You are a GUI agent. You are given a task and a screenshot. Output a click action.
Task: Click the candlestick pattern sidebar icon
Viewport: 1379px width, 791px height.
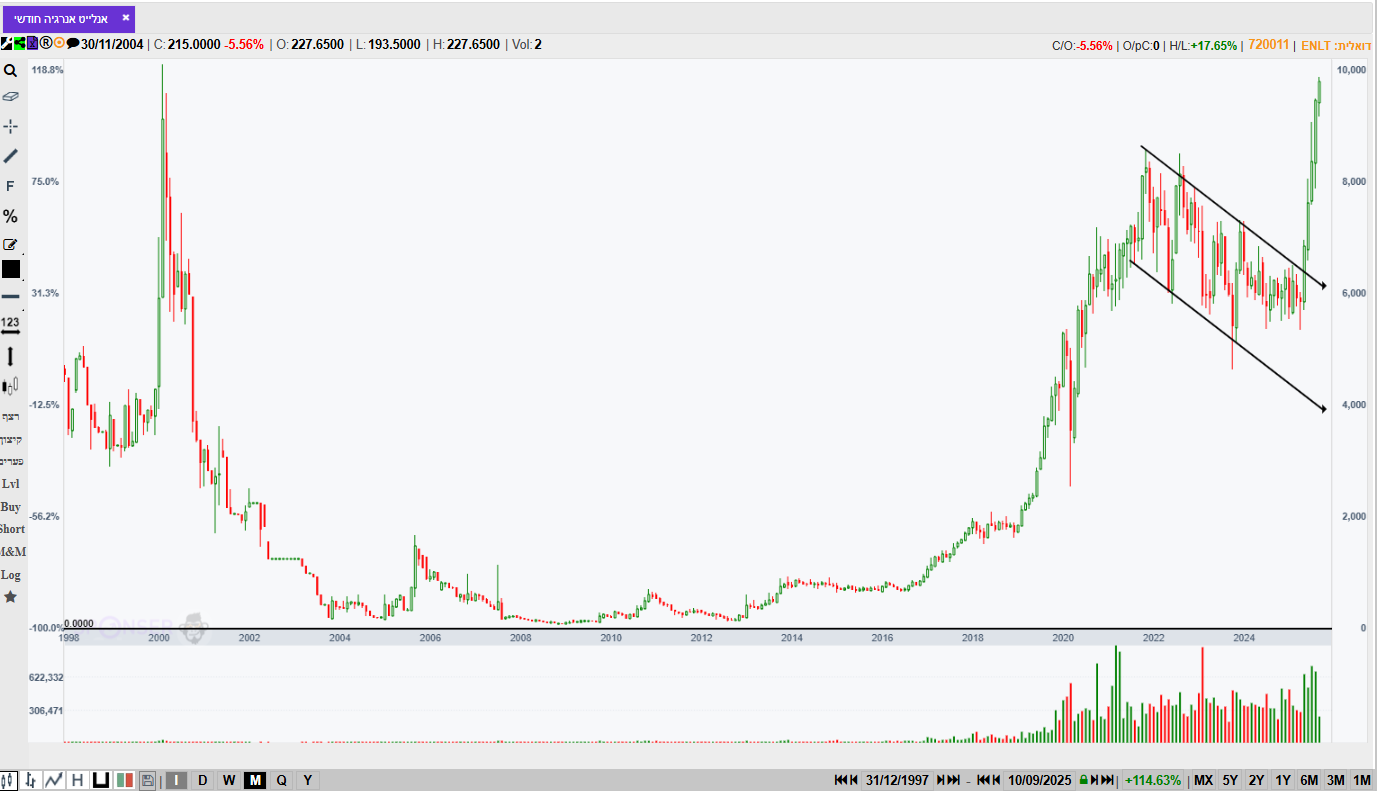pyautogui.click(x=10, y=386)
